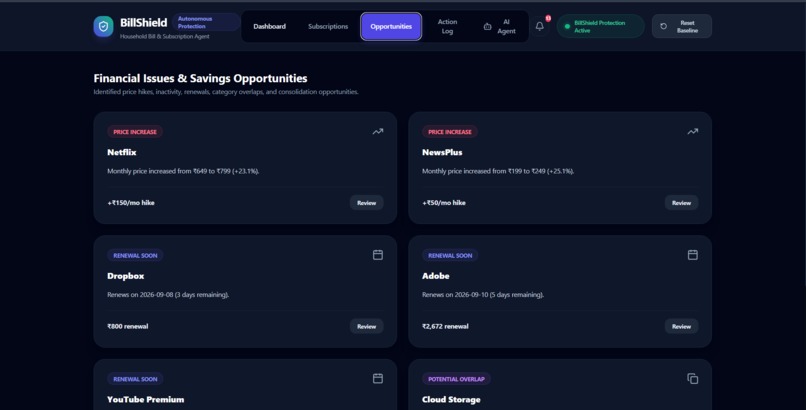Click the NewsPlus card title
The image size is (806, 410).
[x=442, y=153]
